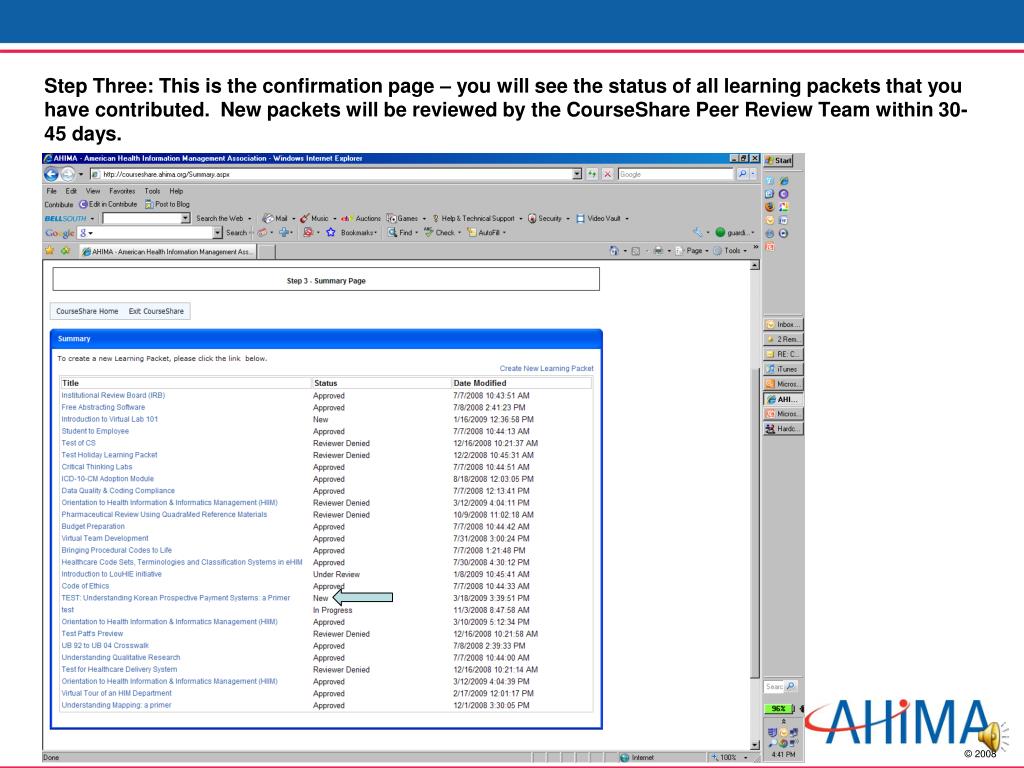The image size is (1024, 768).
Task: Switch to Inbox taskbar button
Action: [783, 325]
